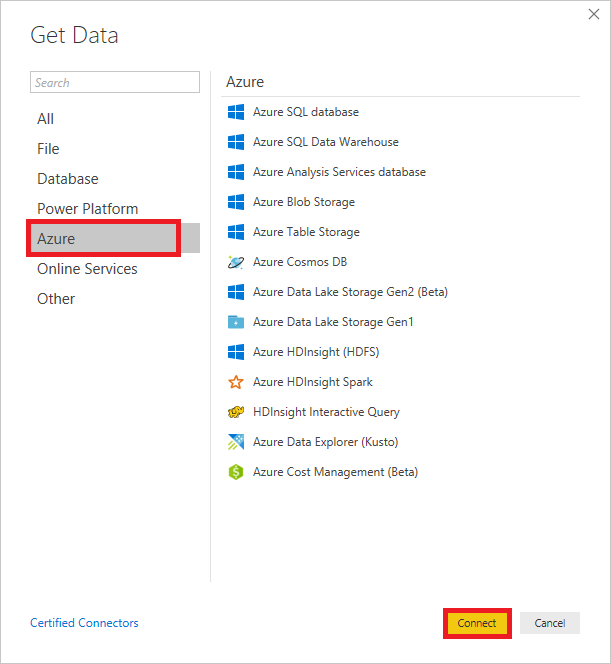
Task: Click the Cancel button
Action: pos(549,623)
